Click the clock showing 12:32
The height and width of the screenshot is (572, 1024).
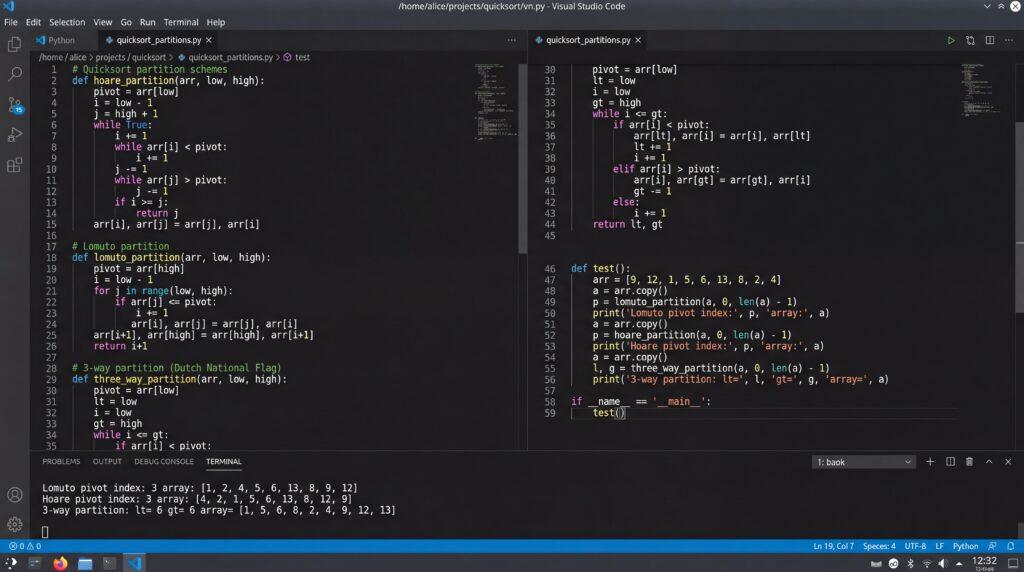[x=984, y=563]
